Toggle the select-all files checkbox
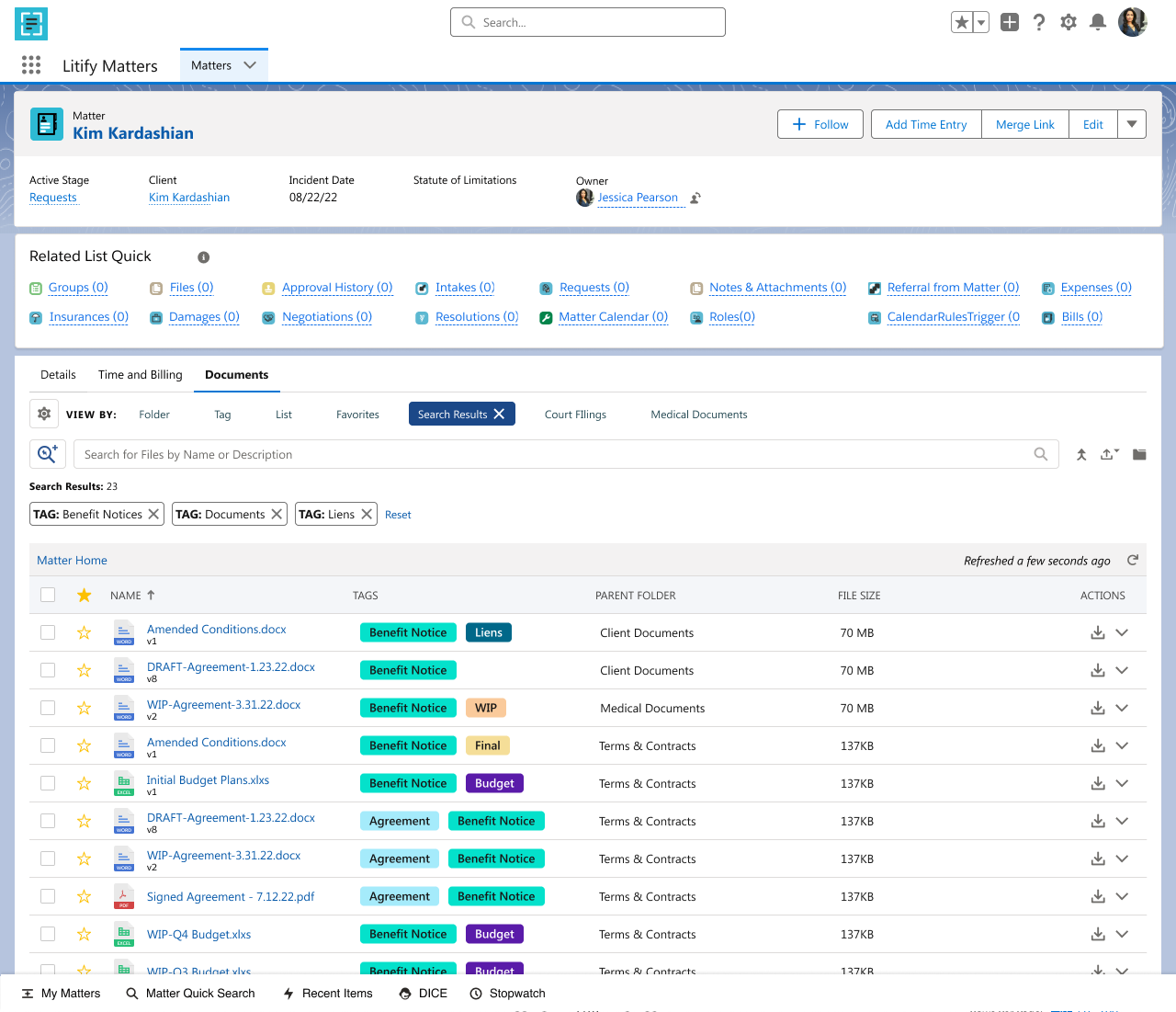The width and height of the screenshot is (1176, 1012). click(48, 595)
